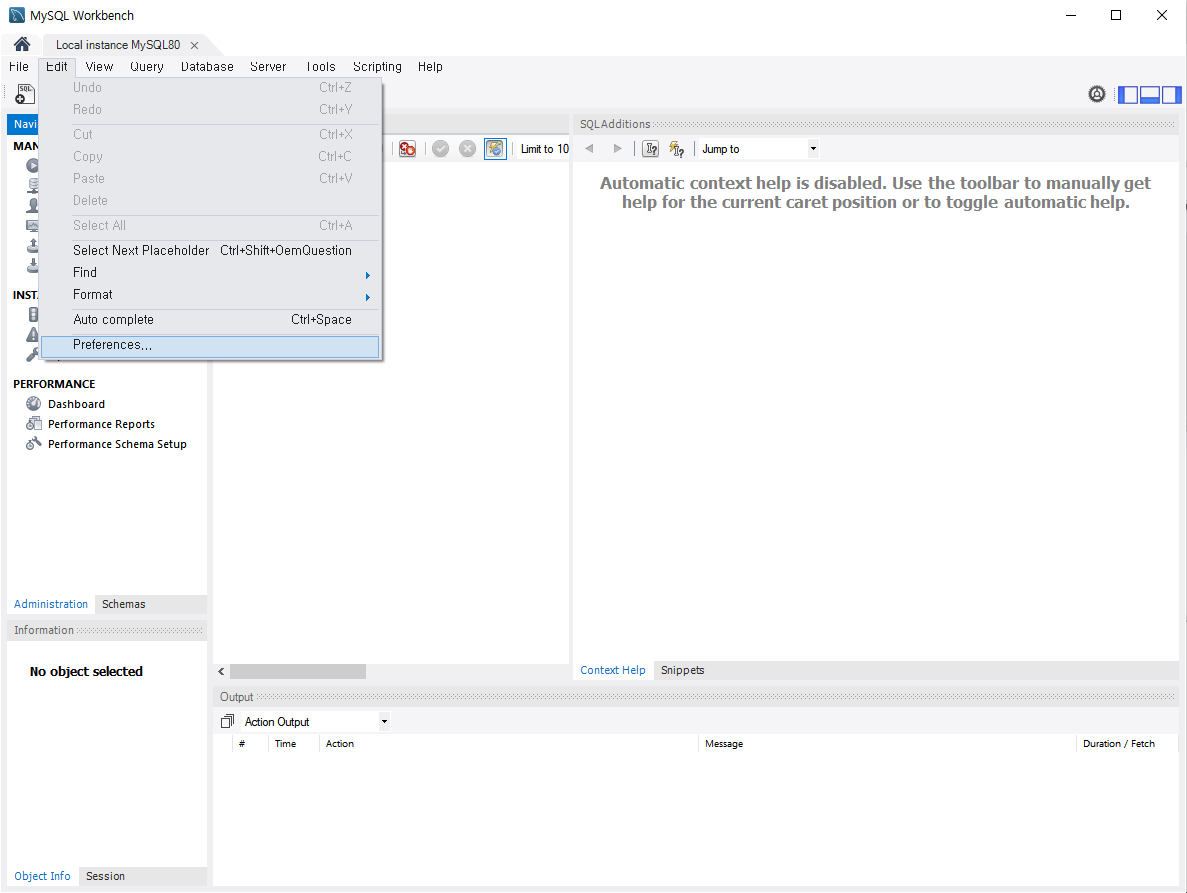The width and height of the screenshot is (1187, 893).
Task: Click the rollback X icon
Action: 468,149
